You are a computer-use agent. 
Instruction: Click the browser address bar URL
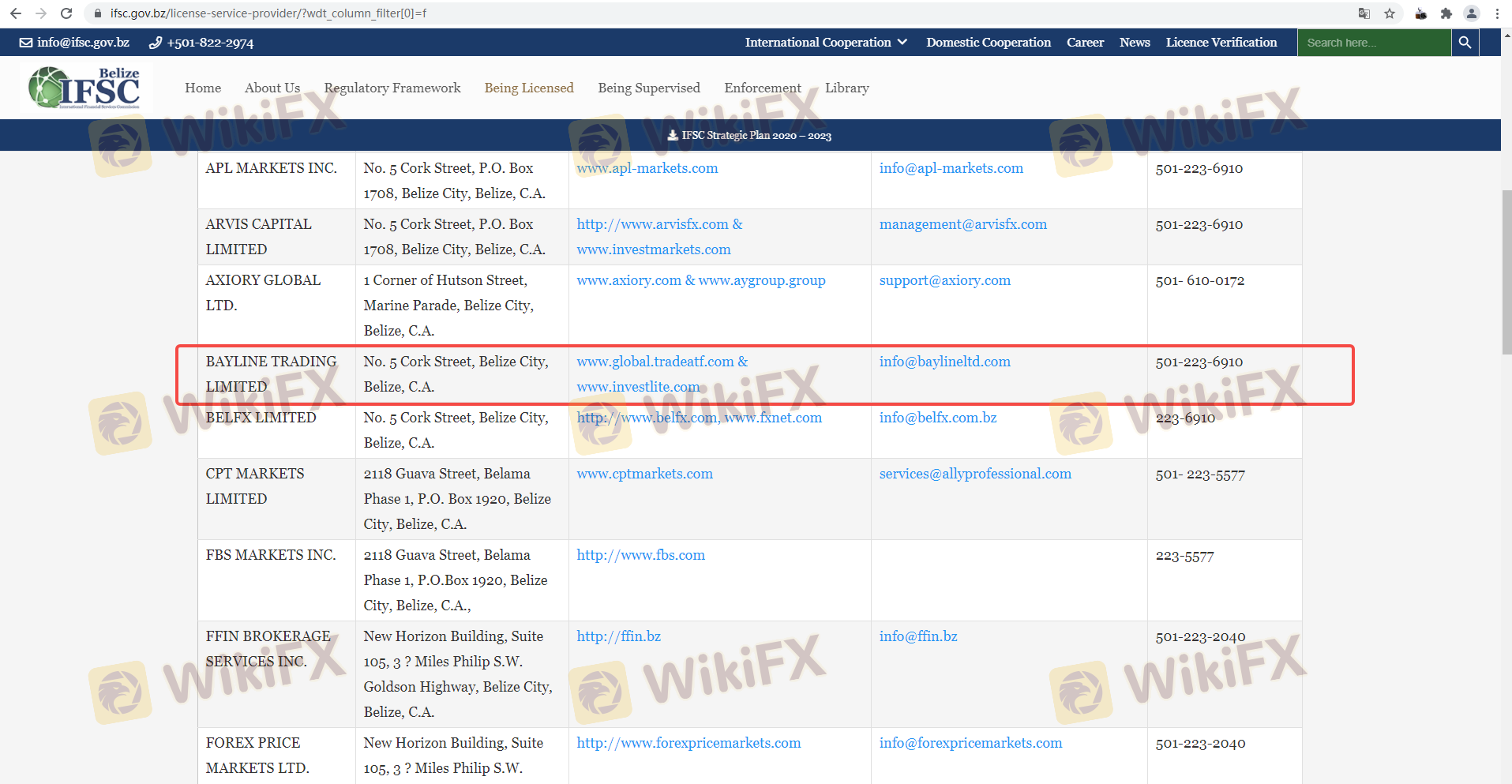[x=268, y=13]
